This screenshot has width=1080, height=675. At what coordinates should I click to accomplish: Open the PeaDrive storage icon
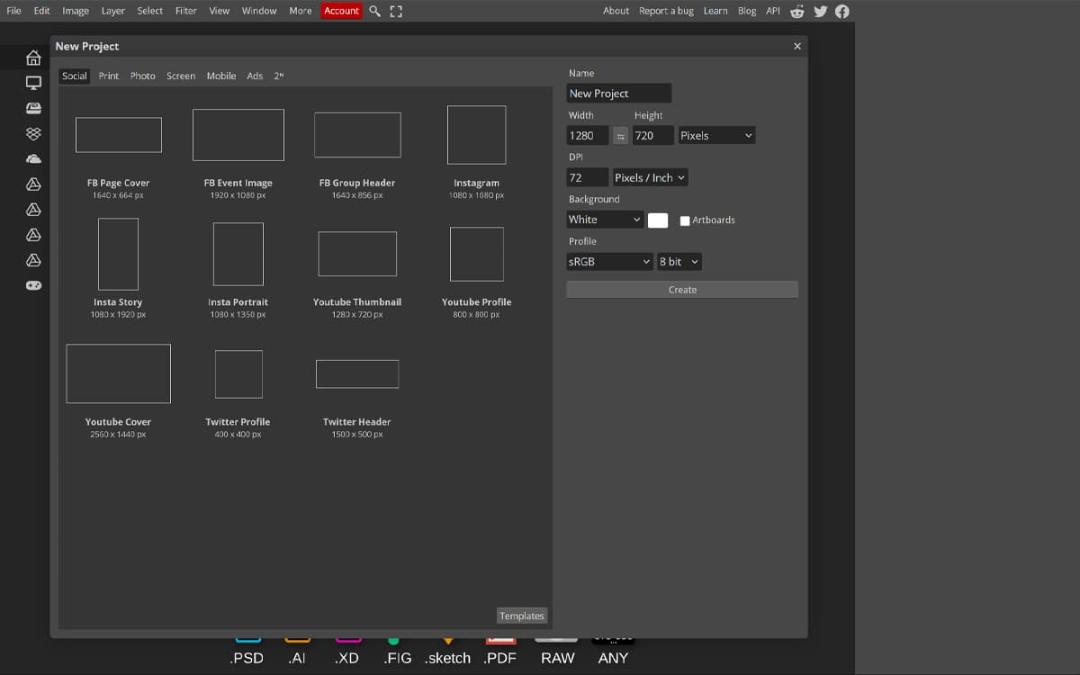pyautogui.click(x=33, y=108)
